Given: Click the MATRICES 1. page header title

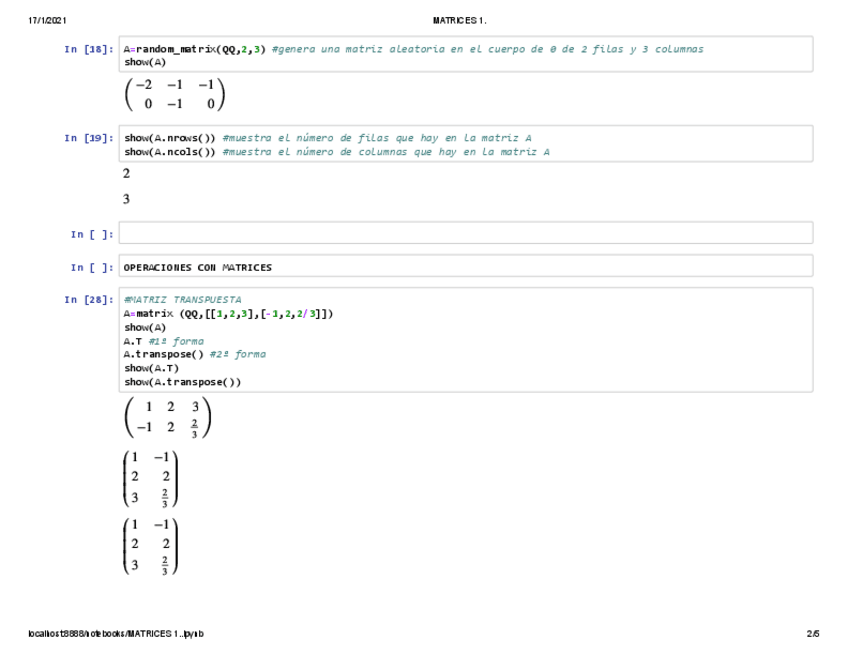Looking at the screenshot, I should [x=459, y=21].
